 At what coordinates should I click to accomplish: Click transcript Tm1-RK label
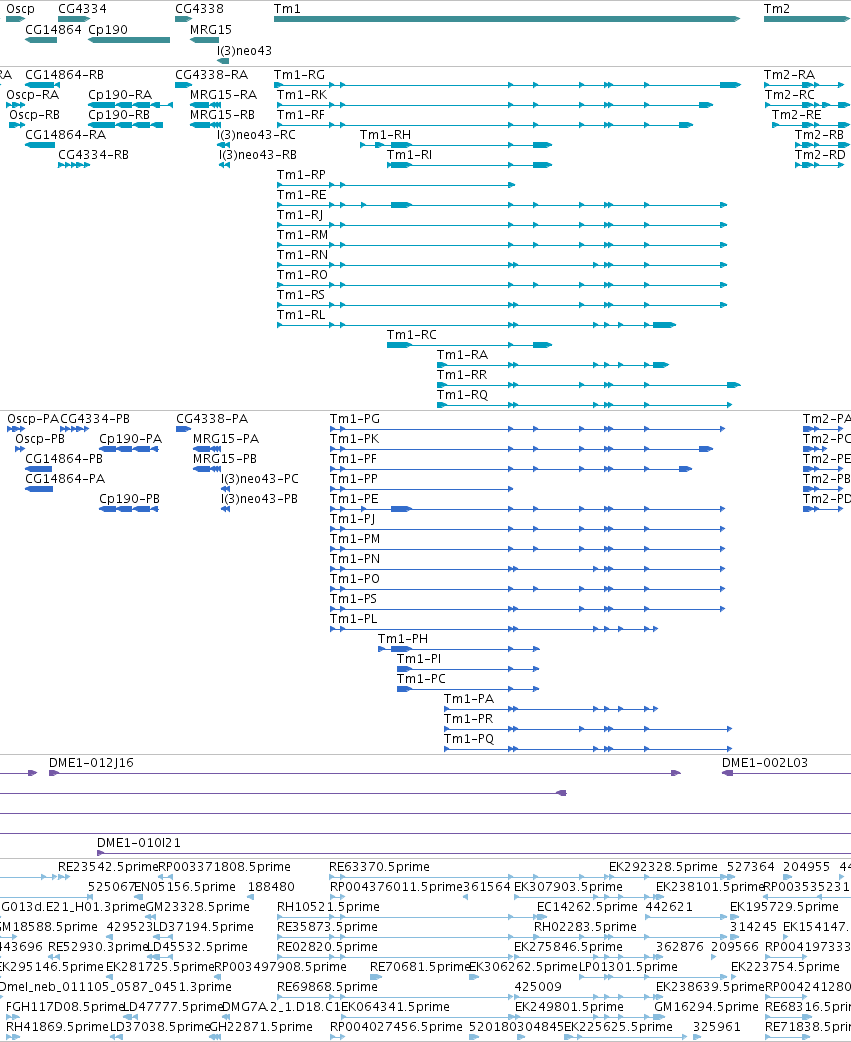click(302, 95)
